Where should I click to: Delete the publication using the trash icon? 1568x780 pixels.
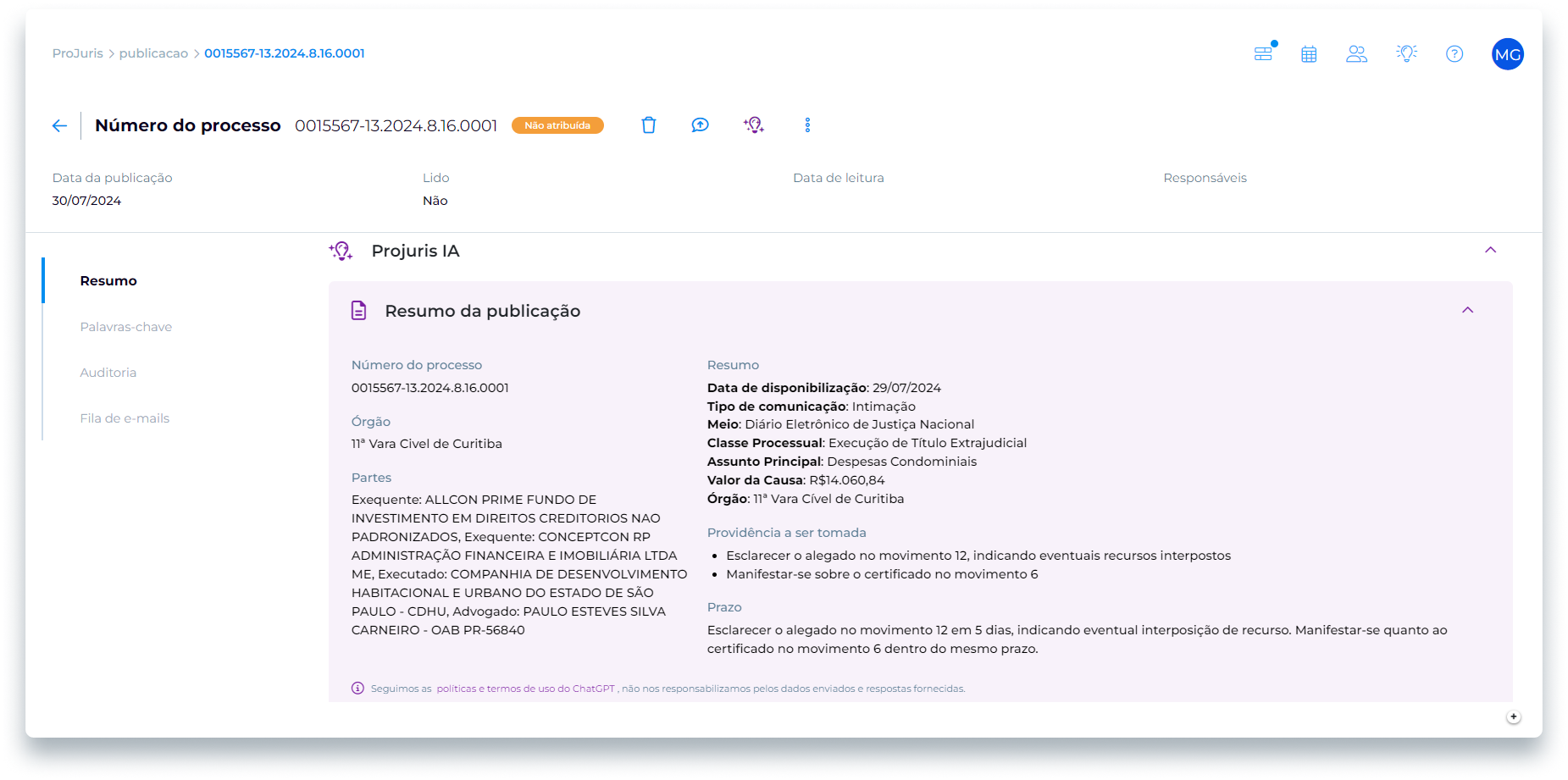649,124
